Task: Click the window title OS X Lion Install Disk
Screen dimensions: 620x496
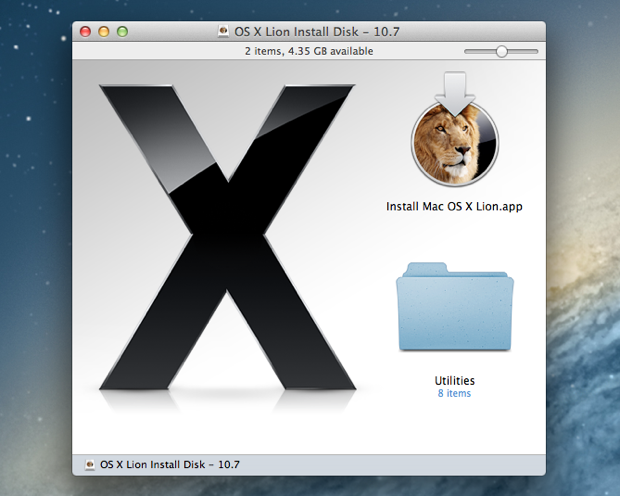Action: 317,32
